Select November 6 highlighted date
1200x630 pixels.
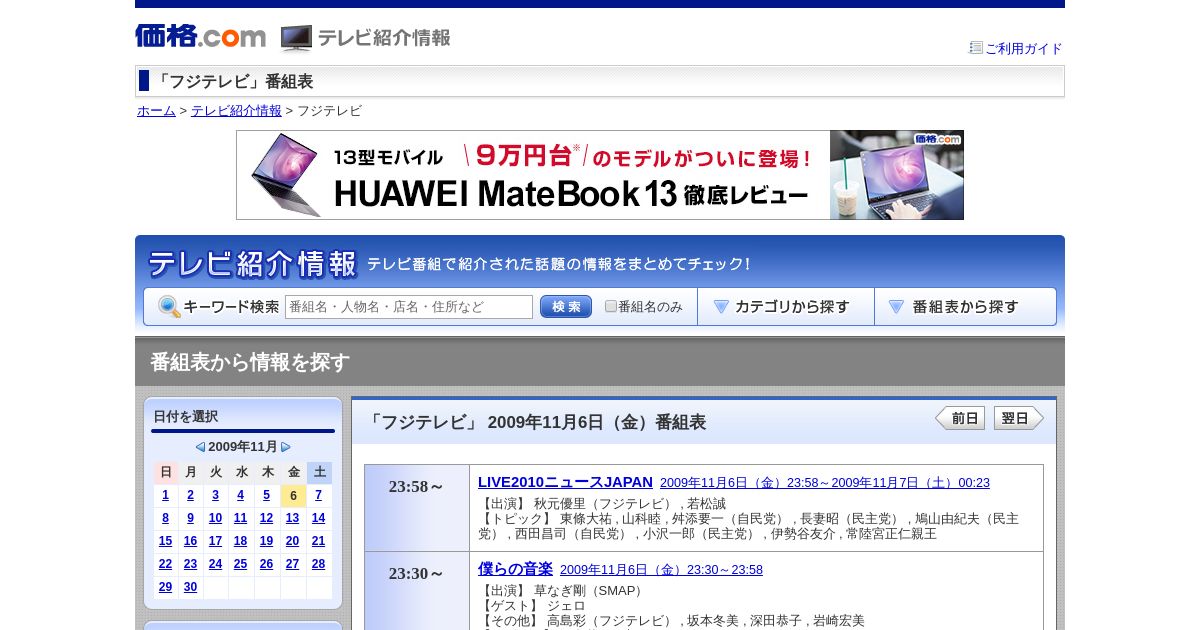click(293, 495)
